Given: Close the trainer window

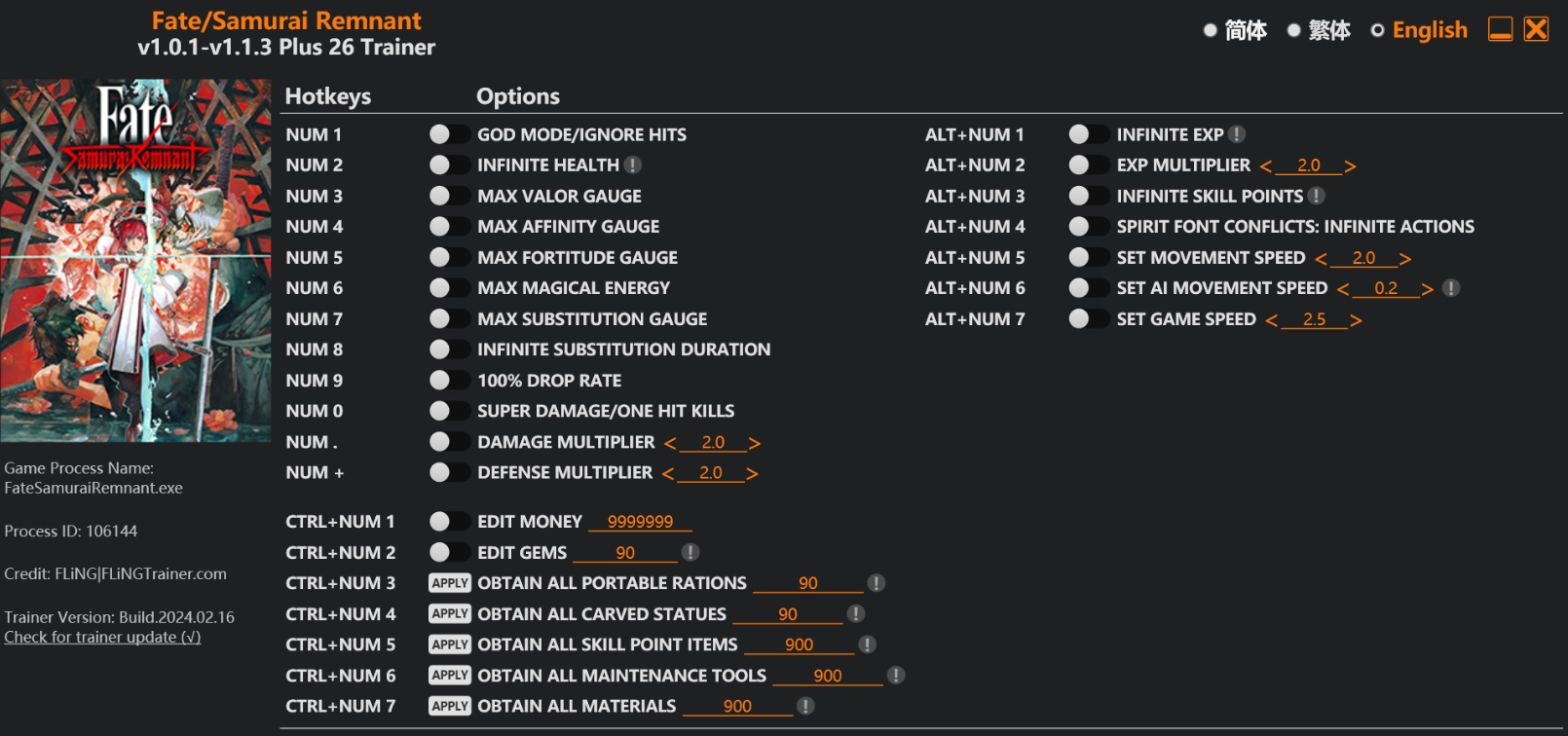Looking at the screenshot, I should pos(1536,29).
